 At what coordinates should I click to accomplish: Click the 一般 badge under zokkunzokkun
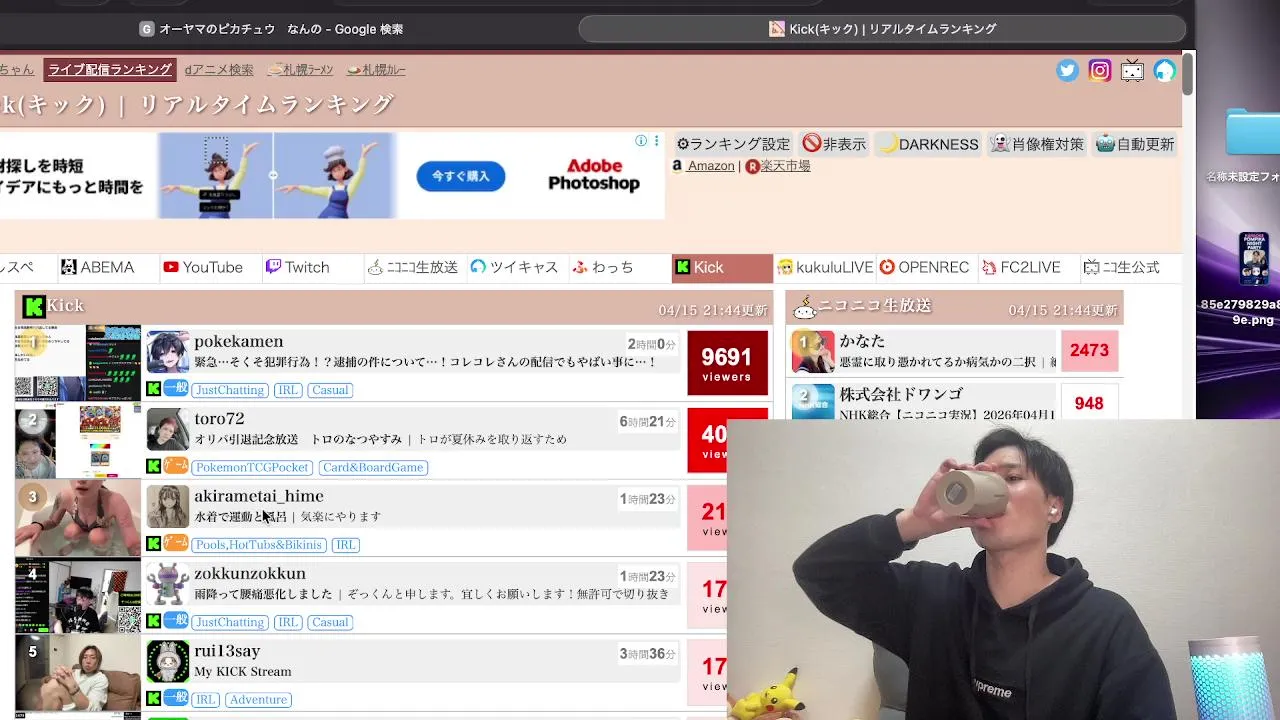click(176, 621)
